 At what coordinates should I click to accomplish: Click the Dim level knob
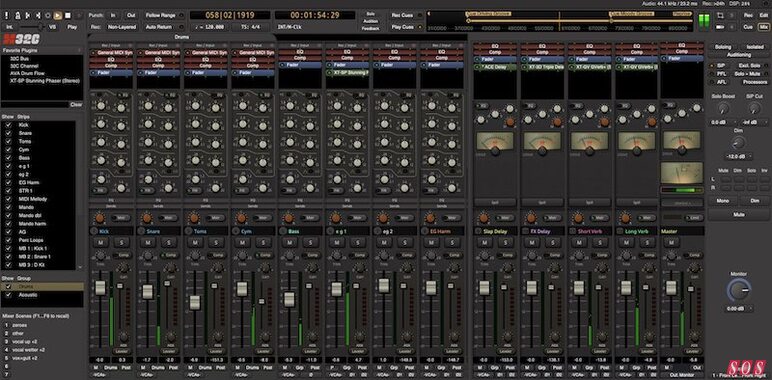[738, 143]
